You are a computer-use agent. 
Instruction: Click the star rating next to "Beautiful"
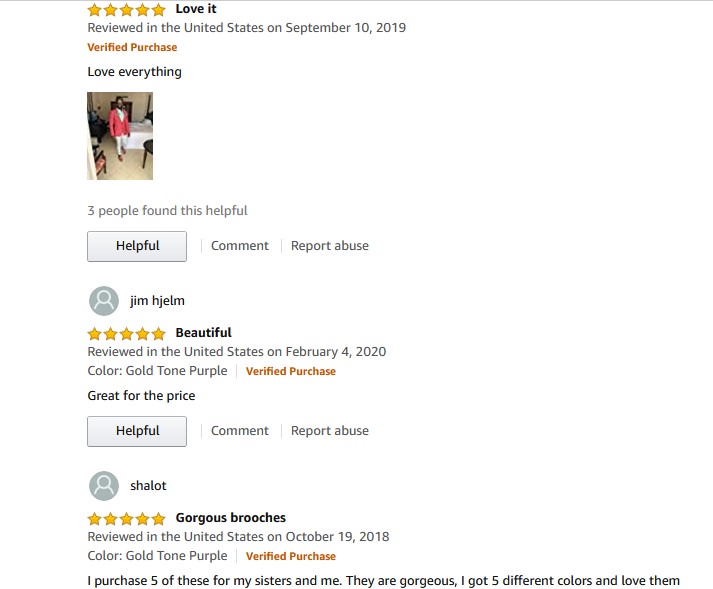pyautogui.click(x=126, y=333)
